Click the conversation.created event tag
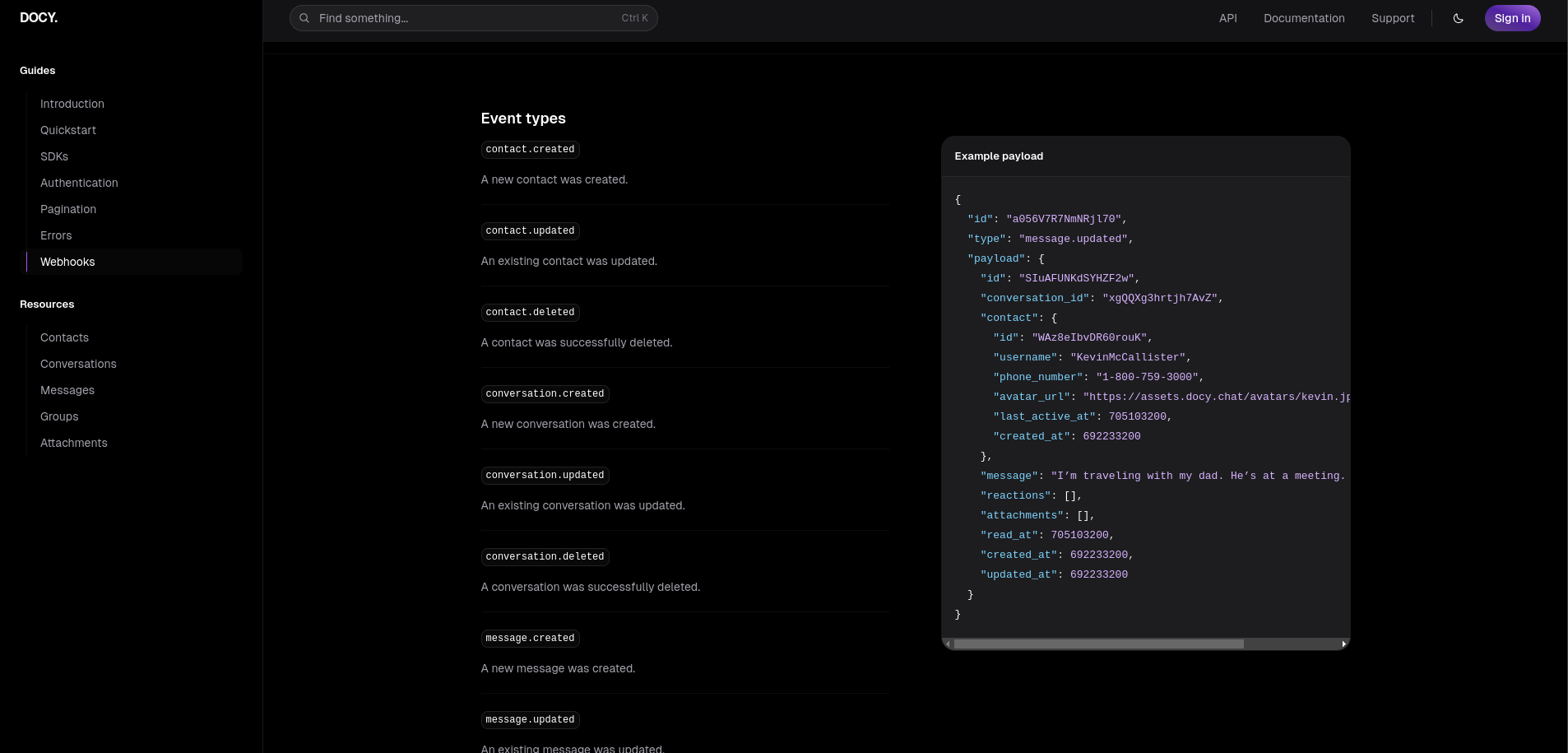Image resolution: width=1568 pixels, height=753 pixels. (545, 393)
